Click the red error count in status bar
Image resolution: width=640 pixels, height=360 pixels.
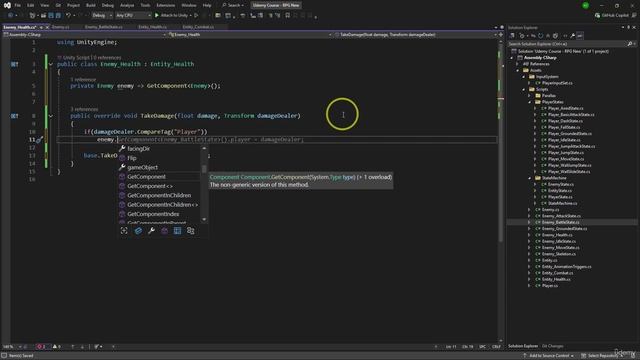(41, 347)
